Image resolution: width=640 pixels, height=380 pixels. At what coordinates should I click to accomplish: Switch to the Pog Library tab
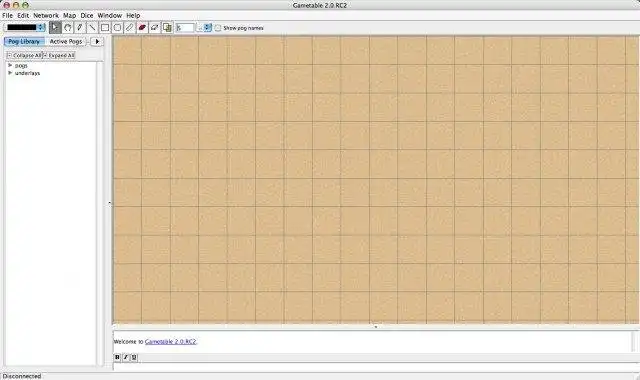click(24, 42)
